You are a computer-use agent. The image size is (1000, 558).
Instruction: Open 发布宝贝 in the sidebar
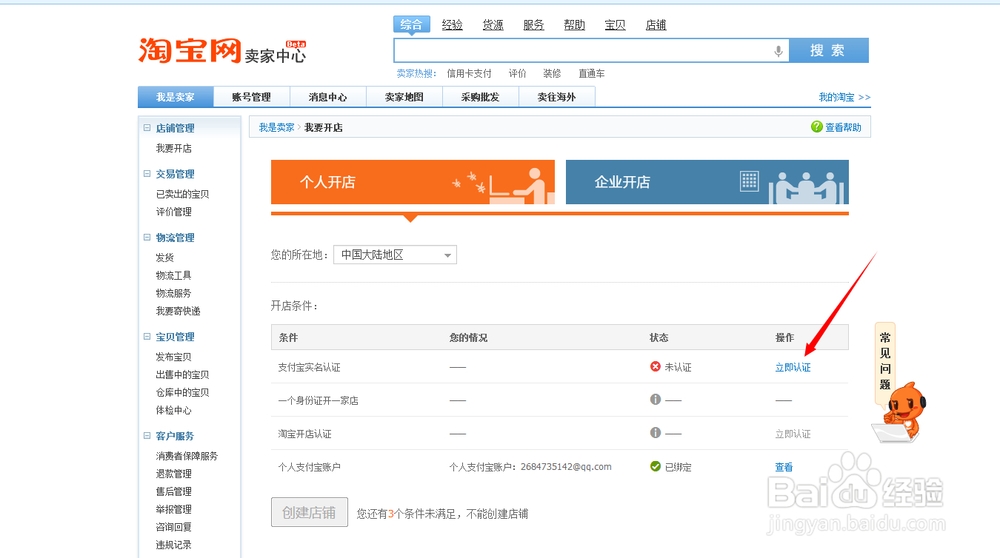(x=173, y=356)
